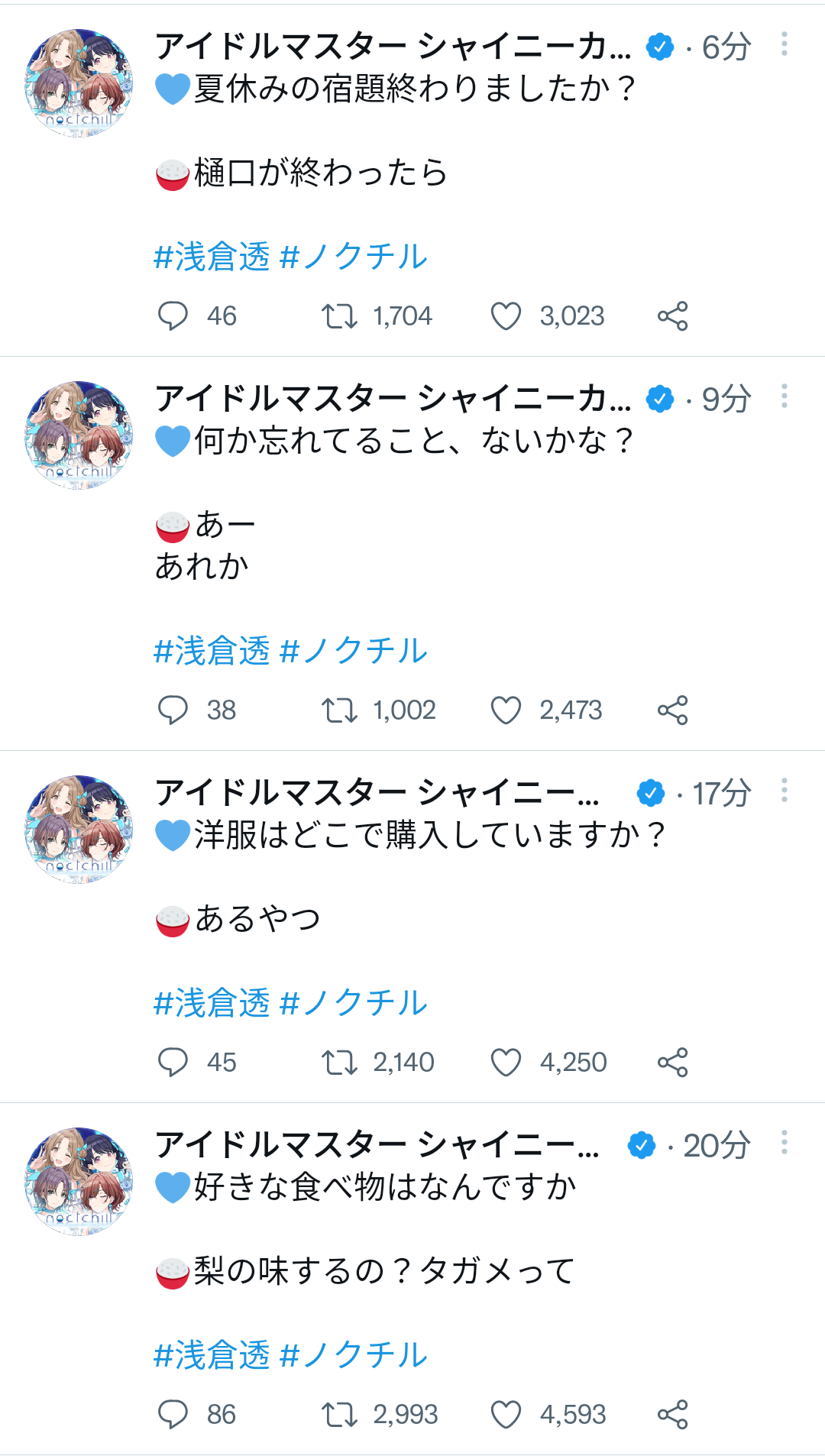Image resolution: width=825 pixels, height=1456 pixels.
Task: Open the #ノクチル hashtag in the 20分 tweet
Action: click(x=354, y=1355)
